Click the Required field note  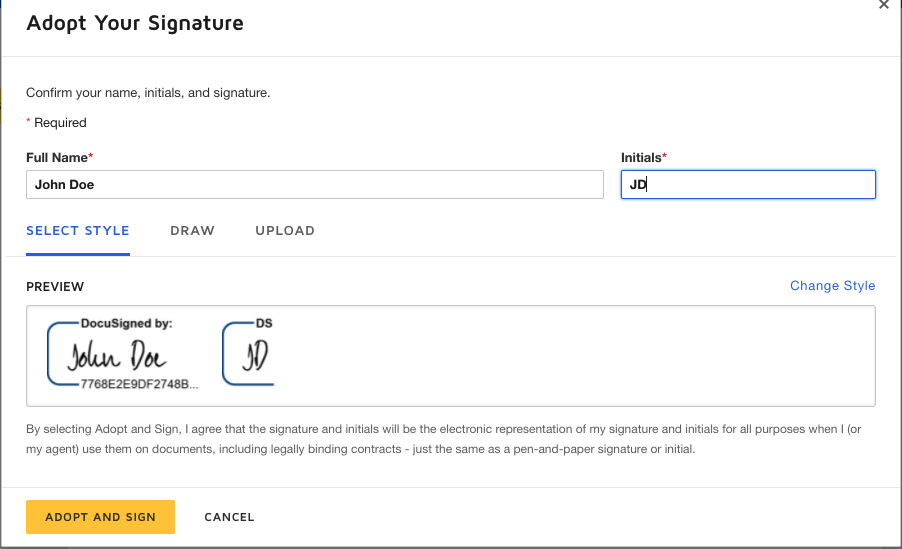tap(60, 123)
